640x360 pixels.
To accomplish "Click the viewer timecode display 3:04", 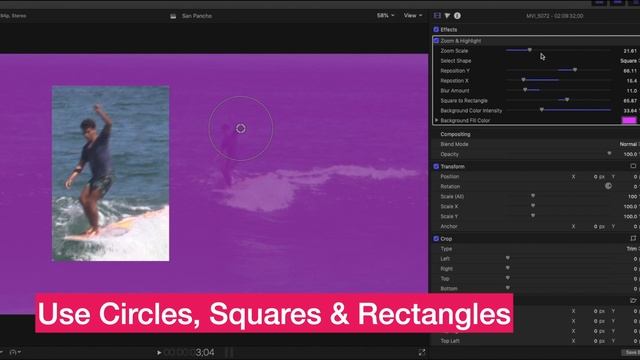I will 204,352.
